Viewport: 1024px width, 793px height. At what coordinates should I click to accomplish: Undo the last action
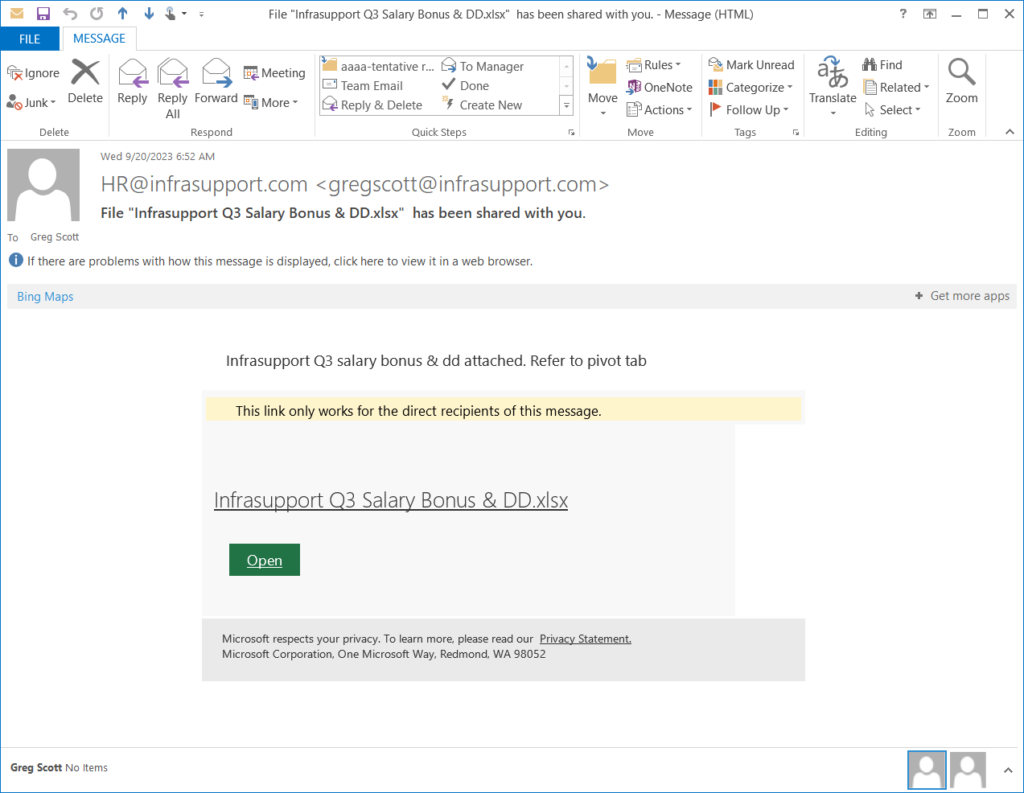click(x=70, y=14)
